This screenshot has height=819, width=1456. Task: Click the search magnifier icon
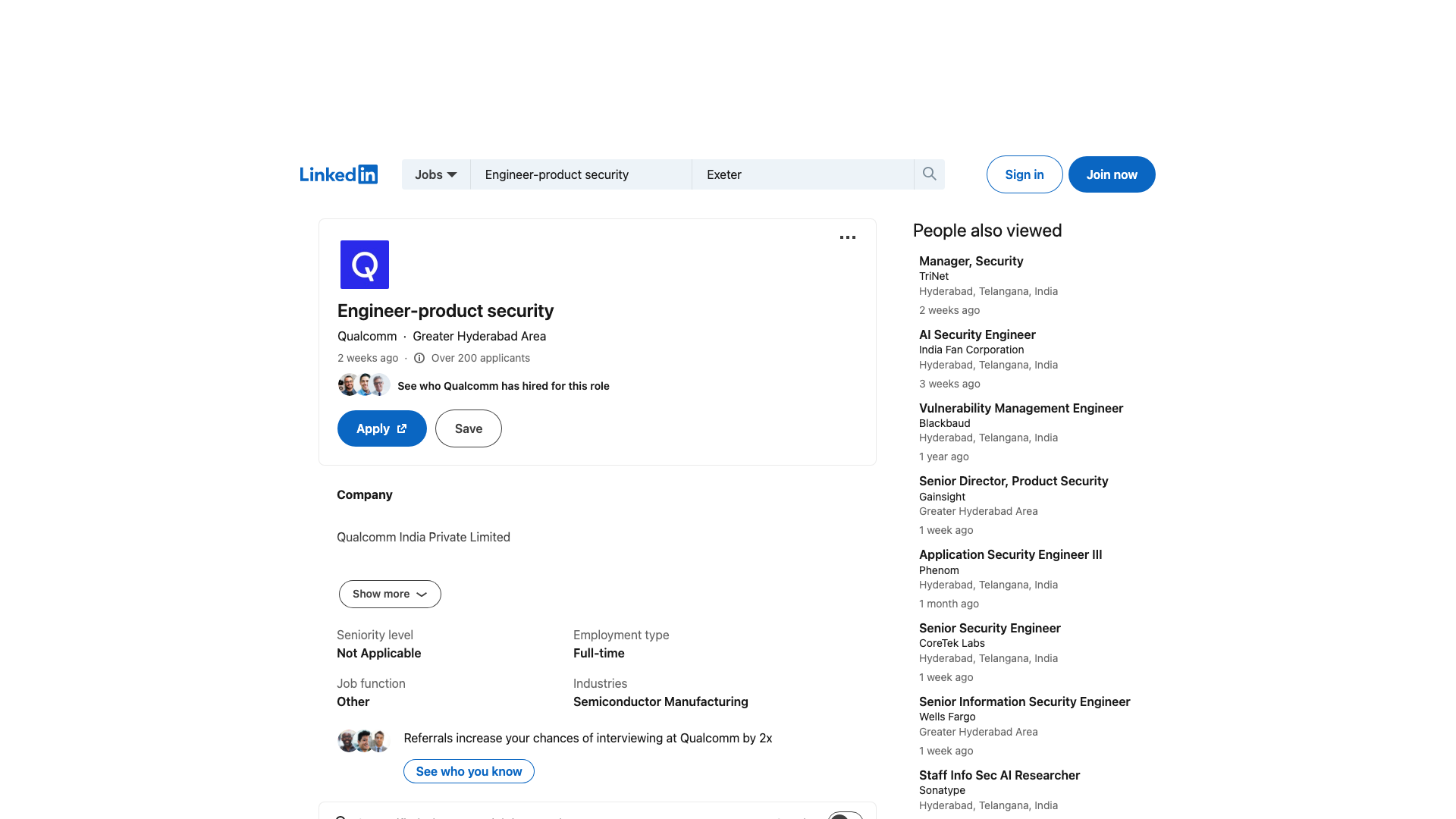point(929,174)
